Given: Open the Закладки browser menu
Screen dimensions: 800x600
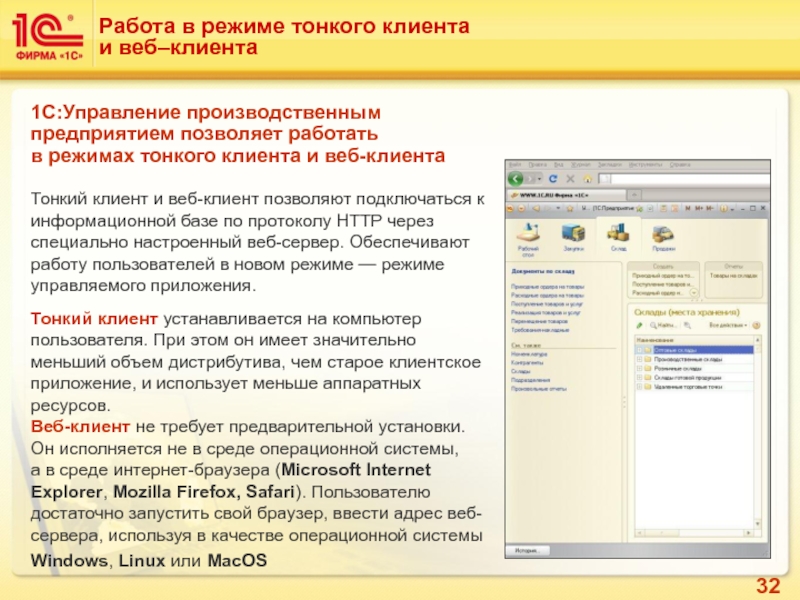Looking at the screenshot, I should coord(609,165).
